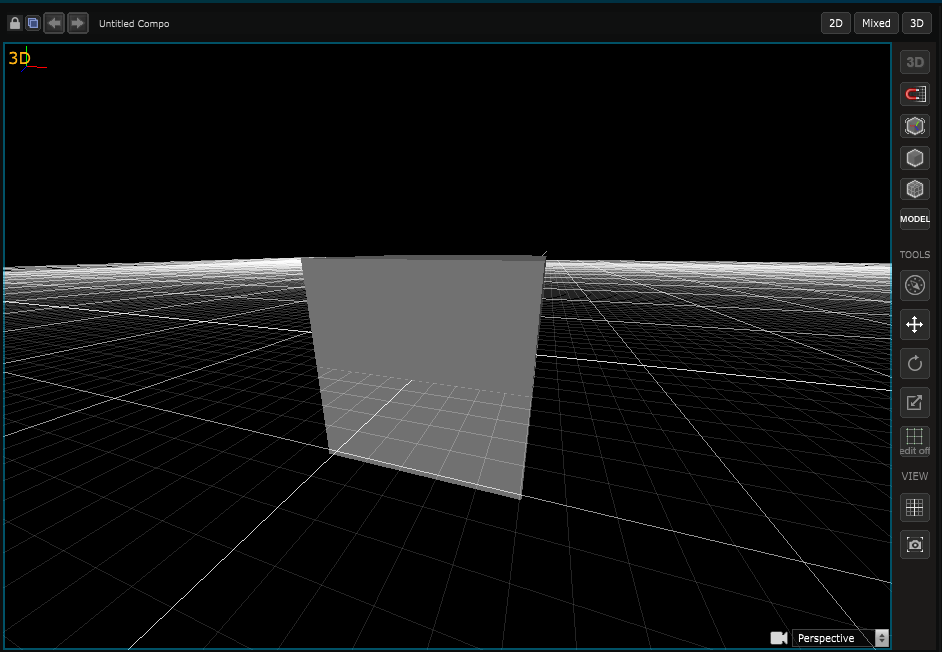This screenshot has height=652, width=942.
Task: Switch to the 2D view mode
Action: click(836, 23)
